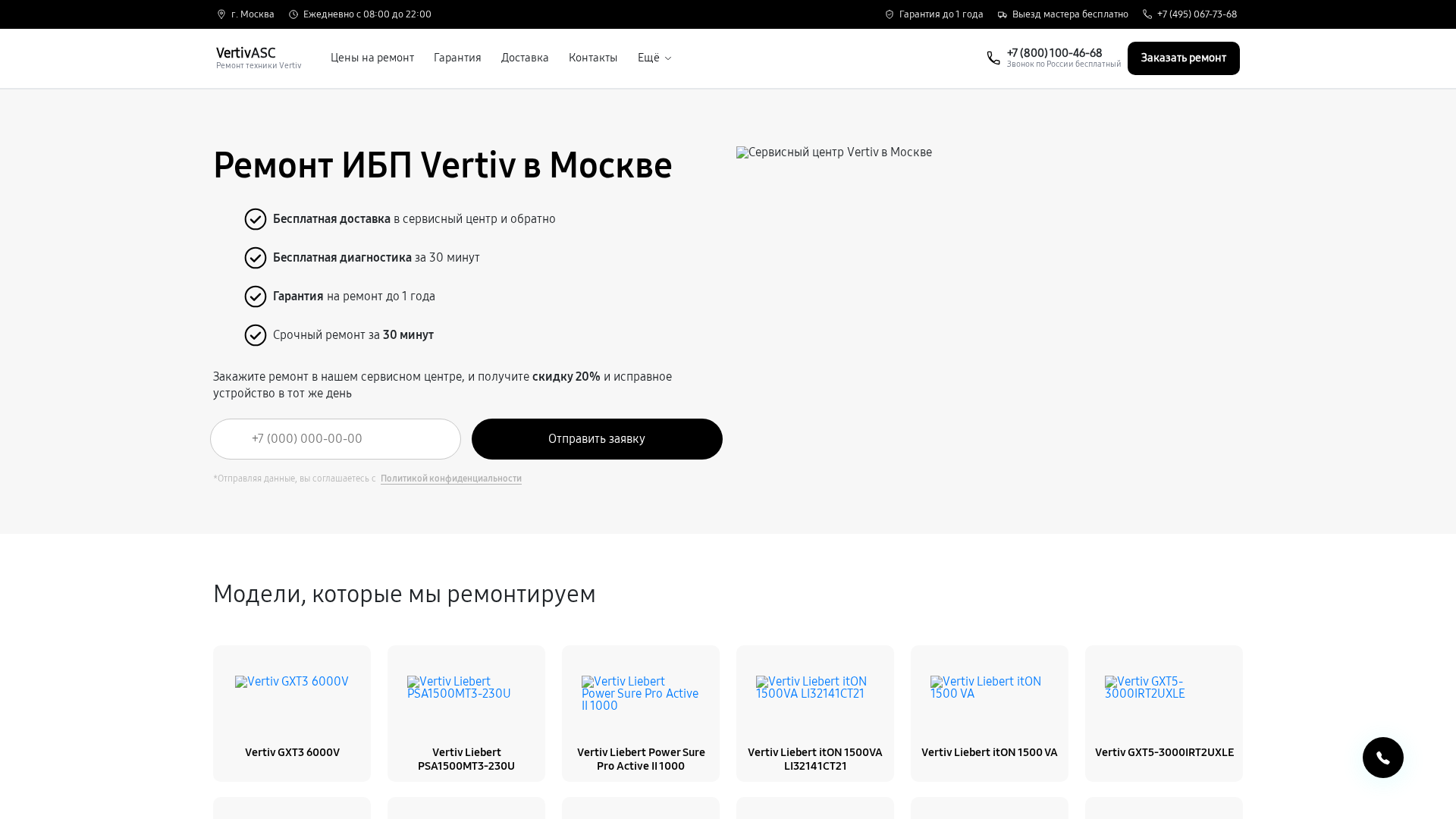Expand the Ещё dropdown menu
The height and width of the screenshot is (819, 1456).
pos(654,58)
